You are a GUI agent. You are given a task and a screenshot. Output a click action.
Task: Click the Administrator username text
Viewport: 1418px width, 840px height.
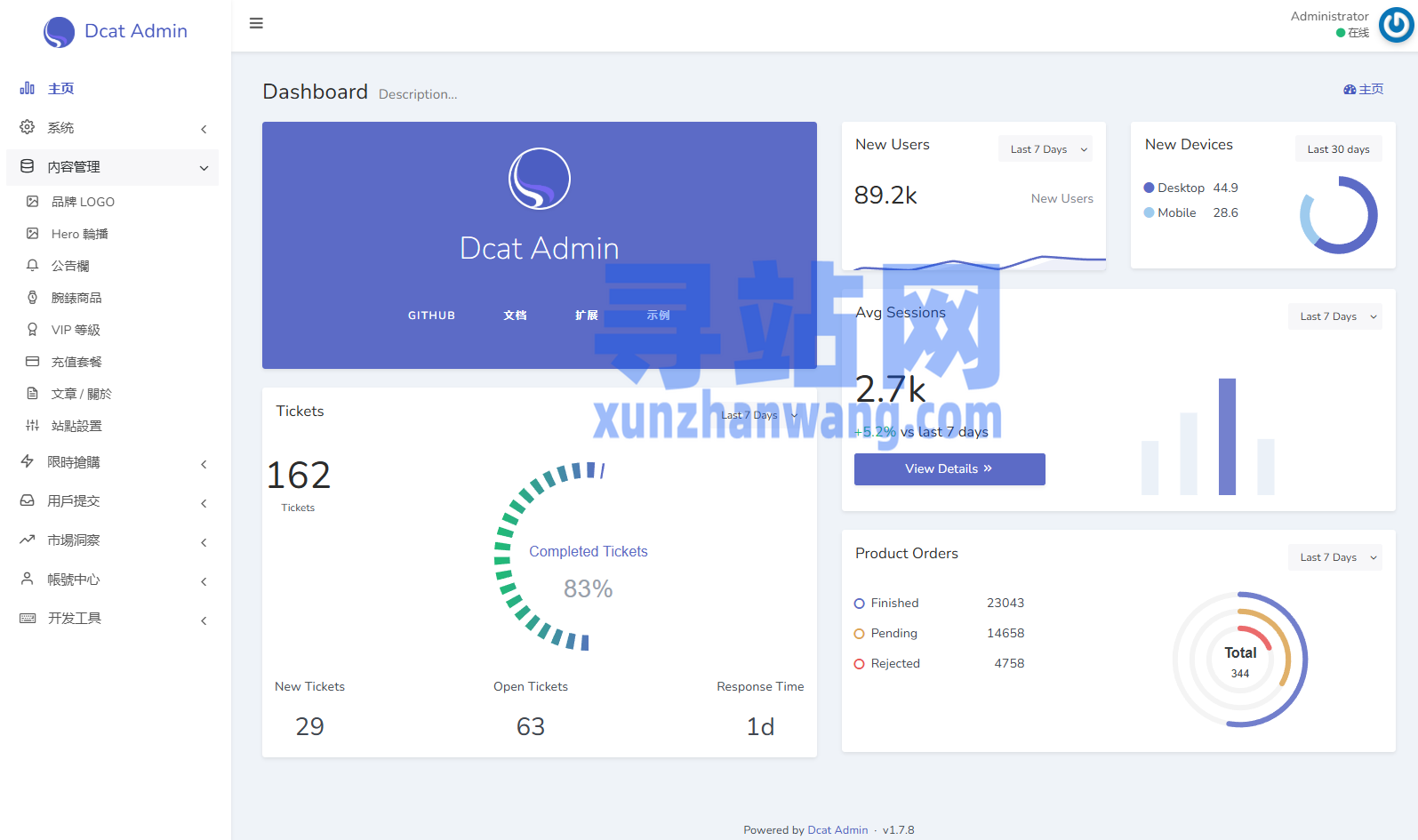[x=1329, y=16]
